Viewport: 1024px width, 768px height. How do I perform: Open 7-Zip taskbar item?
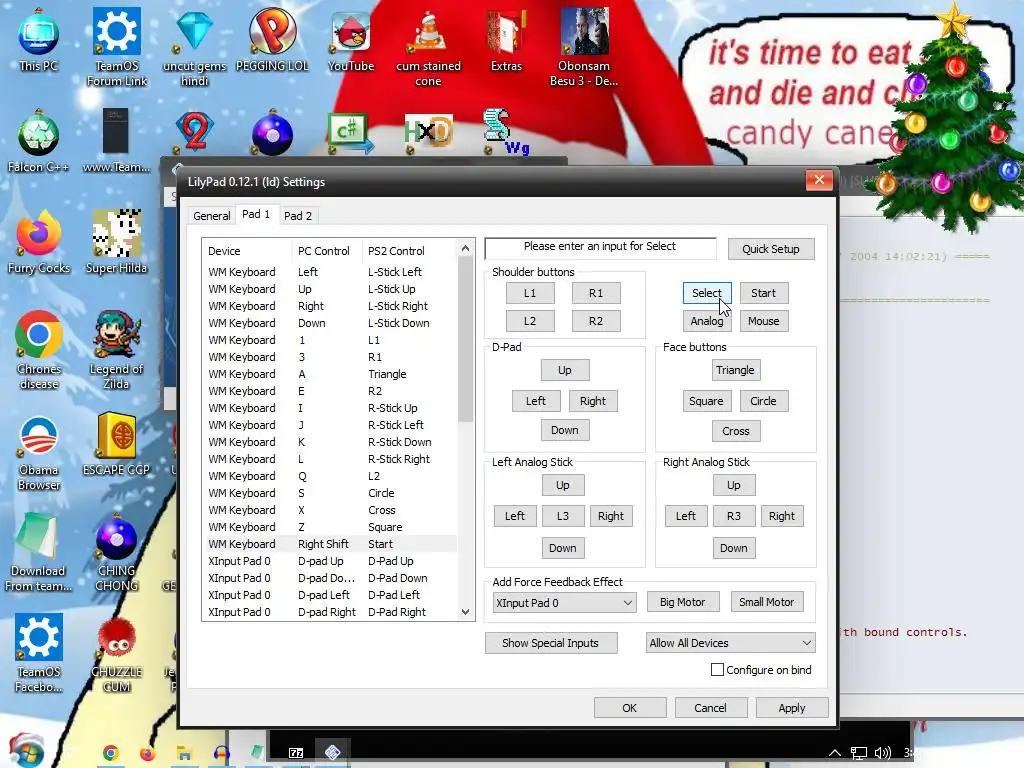[296, 753]
